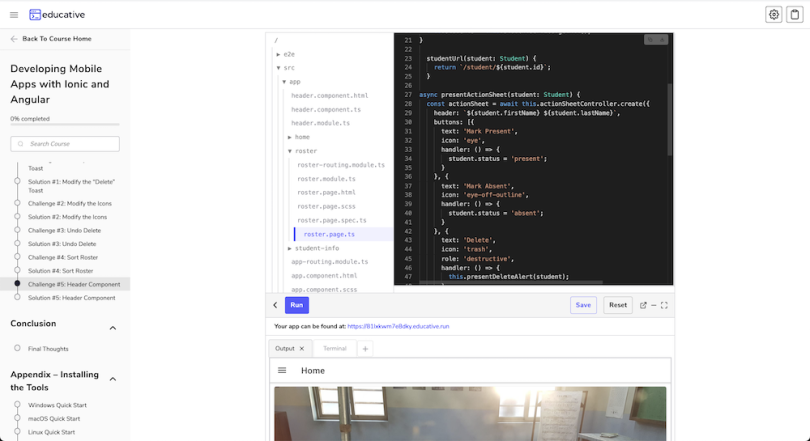The height and width of the screenshot is (441, 810).
Task: Mark Final Thoughts lesson circle complete
Action: tap(17, 349)
